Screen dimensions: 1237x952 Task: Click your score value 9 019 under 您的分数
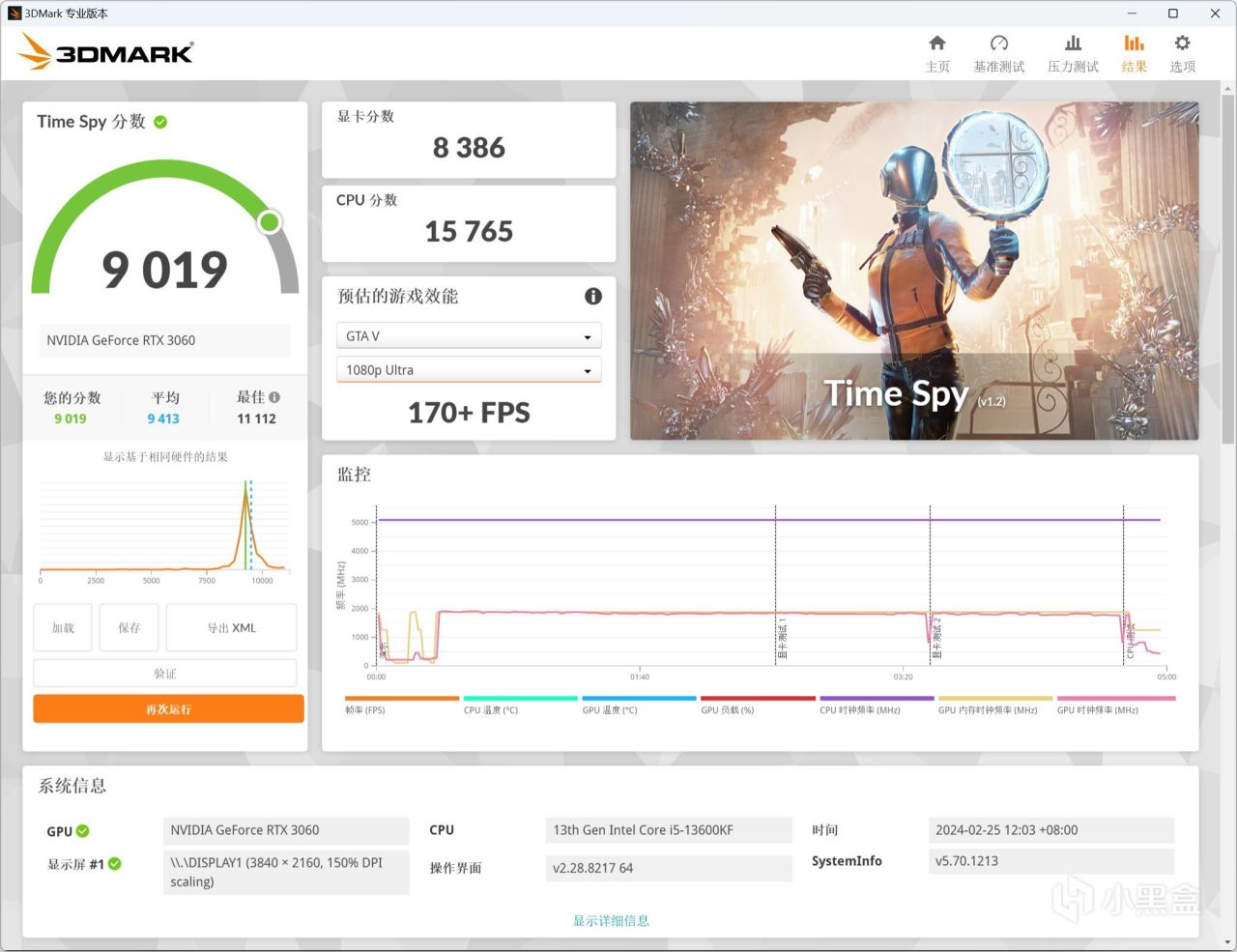click(x=71, y=418)
